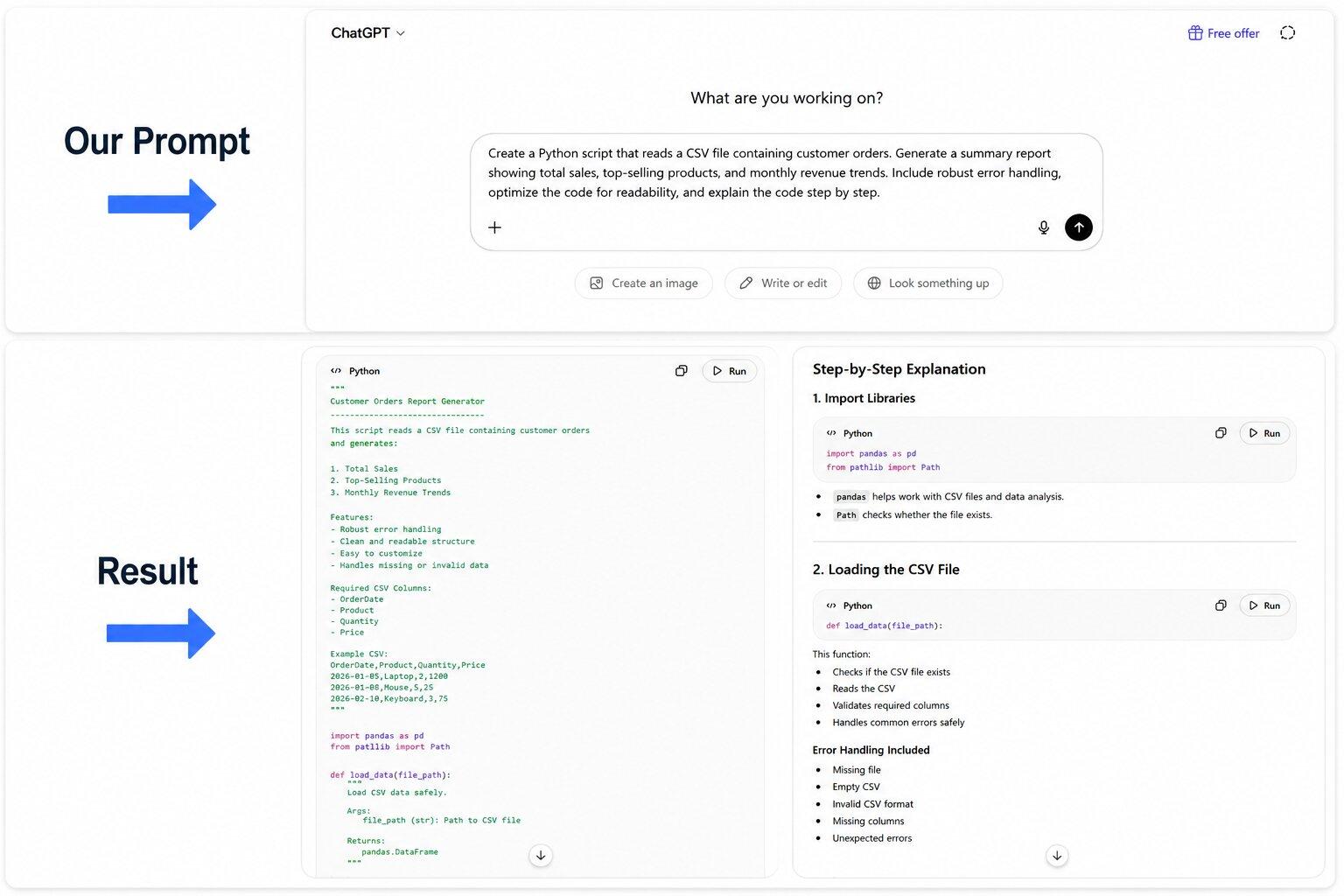Viewport: 1344px width, 896px height.
Task: Click the code icon beside Python in main script block
Action: pos(336,371)
